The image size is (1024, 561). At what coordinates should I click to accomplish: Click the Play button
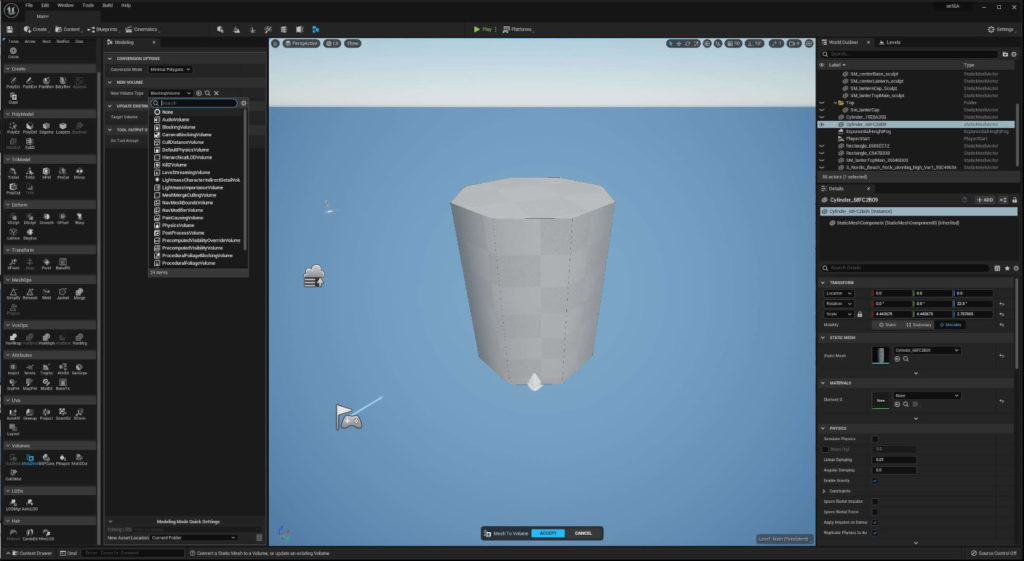click(483, 29)
